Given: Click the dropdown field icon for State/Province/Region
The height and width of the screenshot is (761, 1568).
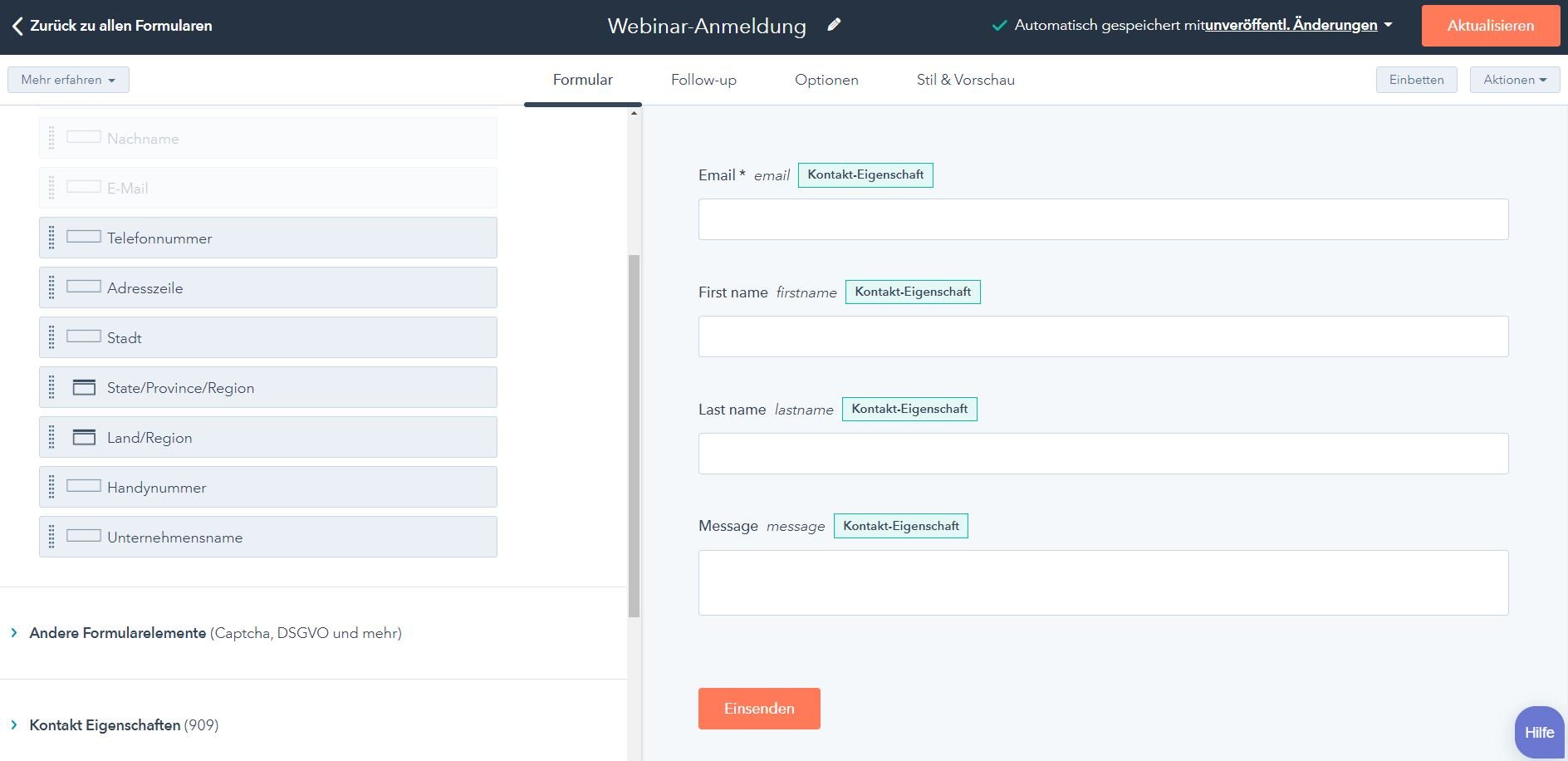Looking at the screenshot, I should pyautogui.click(x=84, y=387).
